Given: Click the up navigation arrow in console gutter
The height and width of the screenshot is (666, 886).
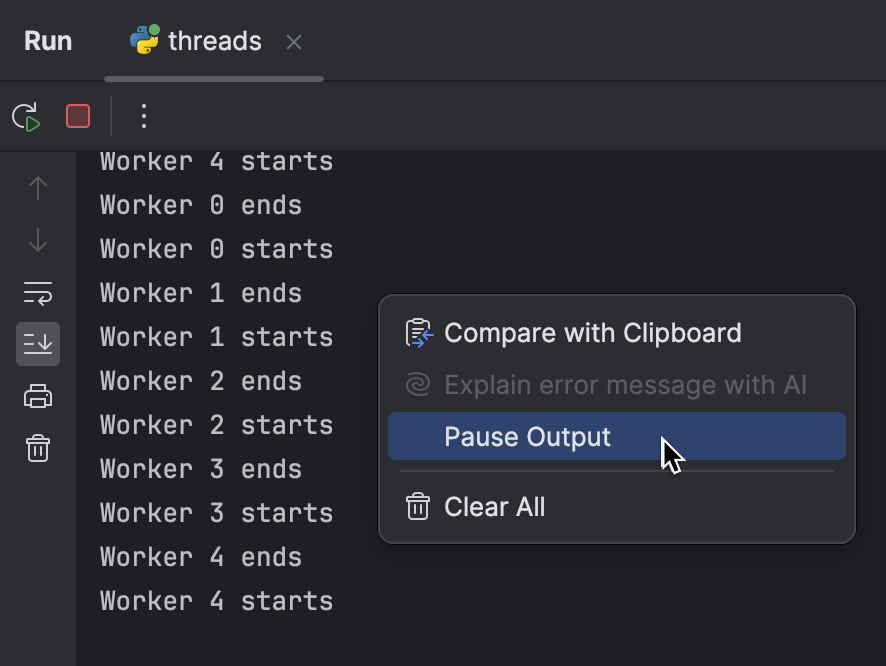Looking at the screenshot, I should click(x=37, y=188).
